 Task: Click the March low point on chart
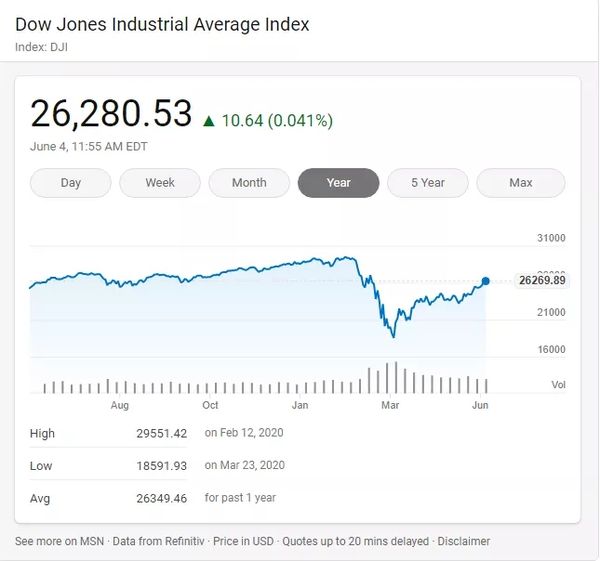394,336
